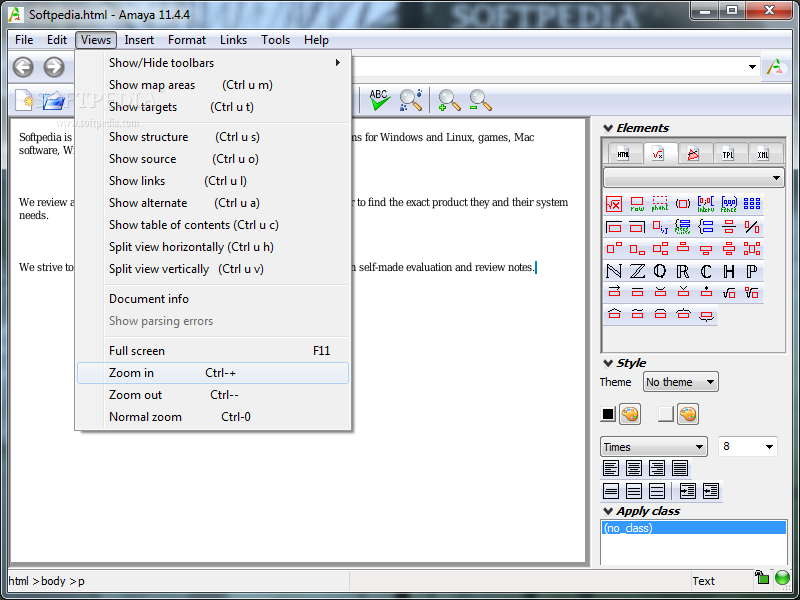This screenshot has width=800, height=600.
Task: Create a new document with the toolbar icon
Action: coord(24,100)
